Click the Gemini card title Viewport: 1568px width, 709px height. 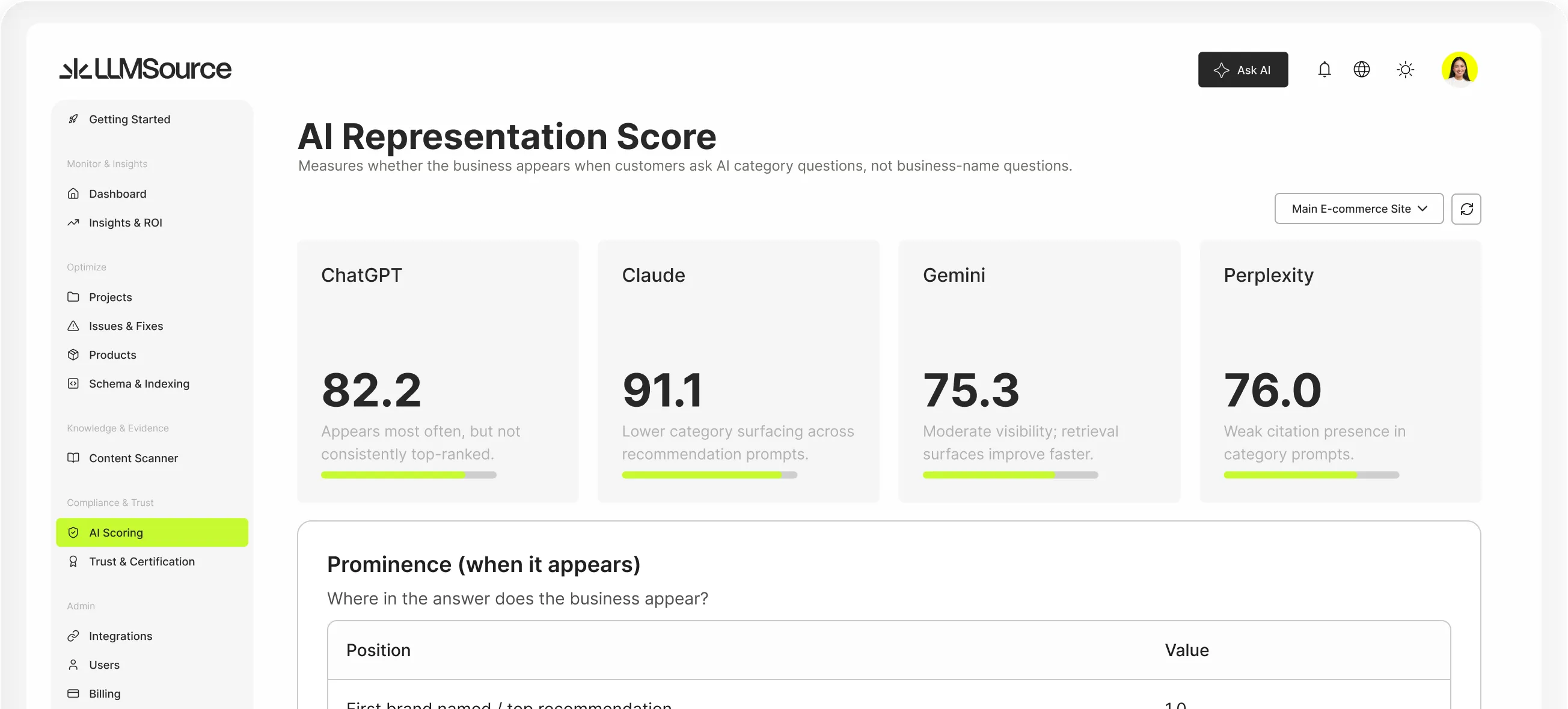coord(954,275)
